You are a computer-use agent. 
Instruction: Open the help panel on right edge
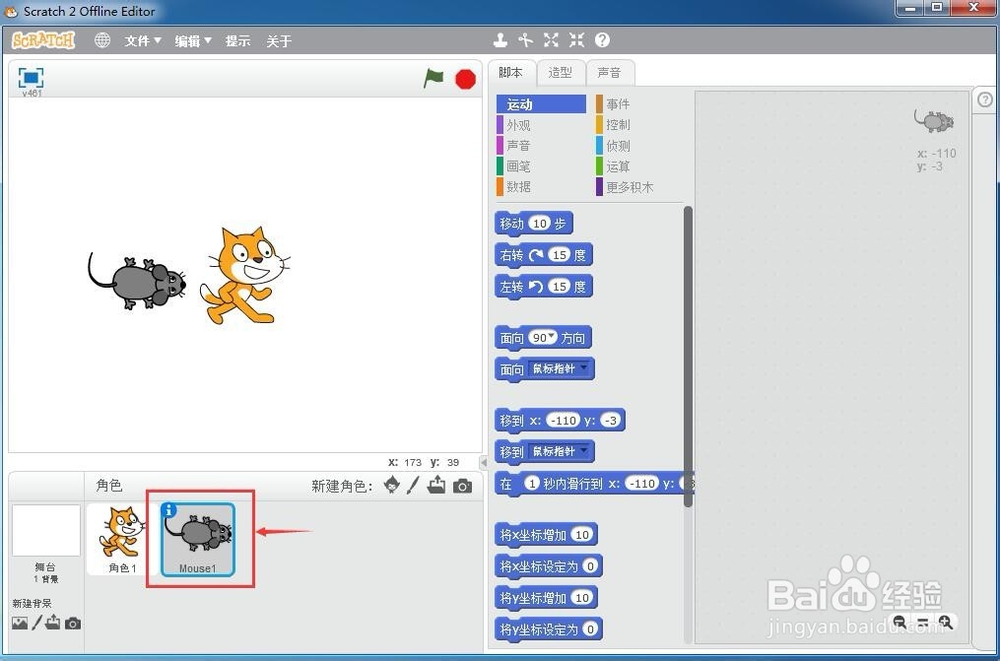click(x=985, y=100)
